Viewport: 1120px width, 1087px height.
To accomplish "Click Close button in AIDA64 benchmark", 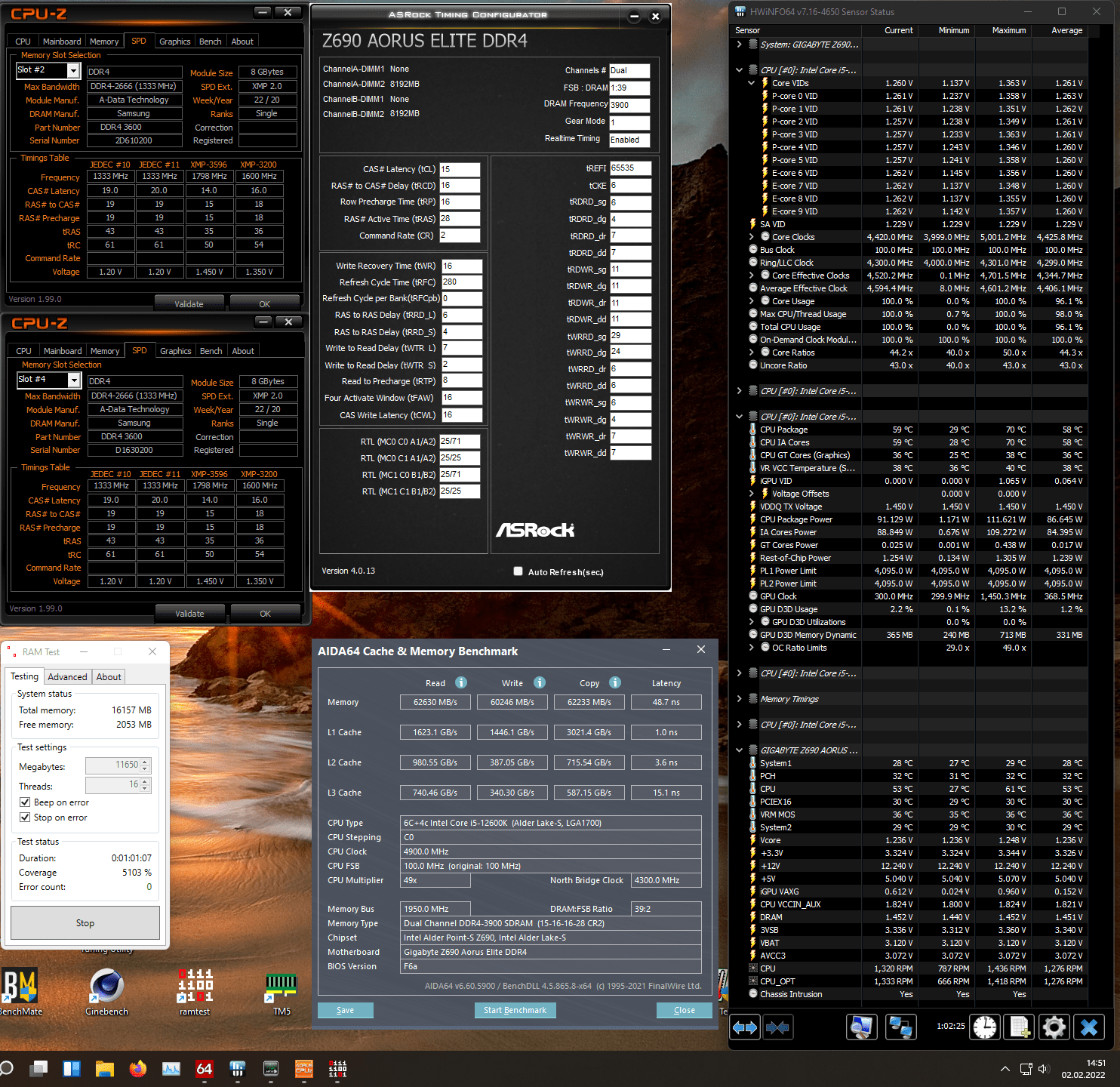I will coord(685,1010).
